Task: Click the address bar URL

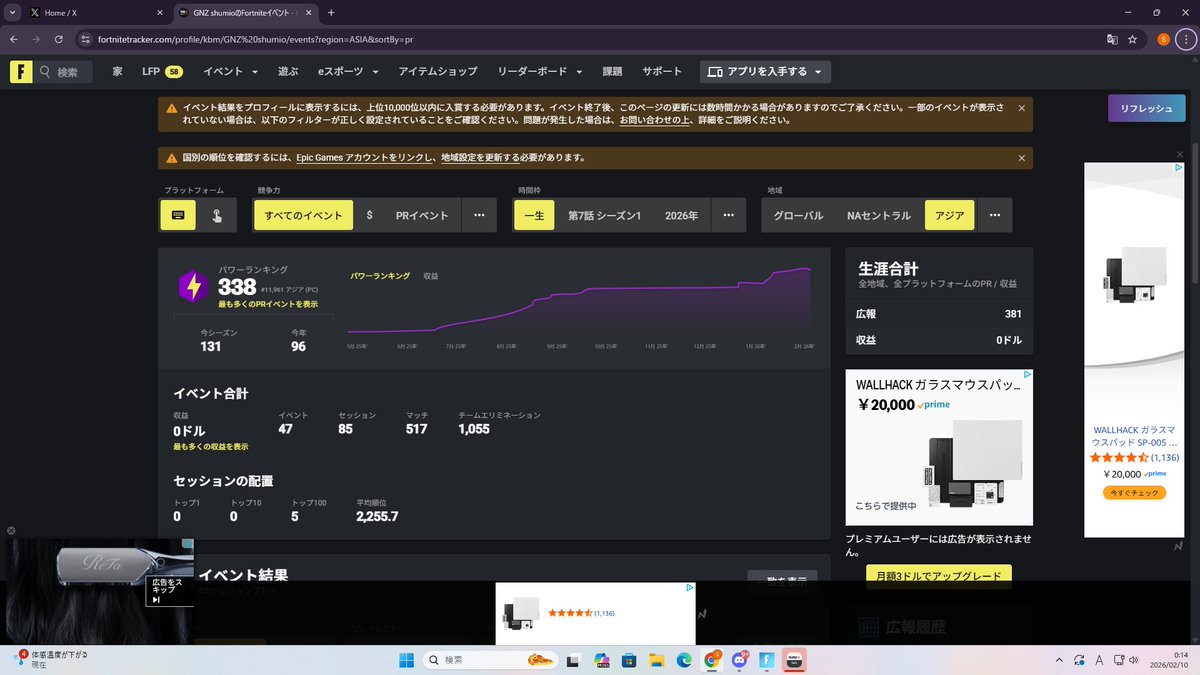Action: tap(255, 39)
